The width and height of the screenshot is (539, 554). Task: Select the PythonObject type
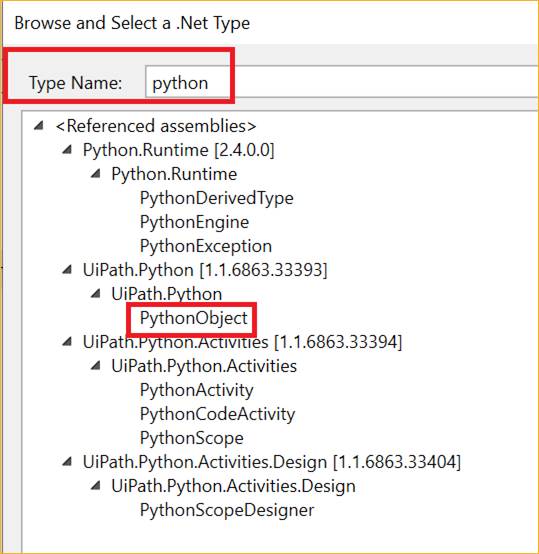(x=194, y=318)
